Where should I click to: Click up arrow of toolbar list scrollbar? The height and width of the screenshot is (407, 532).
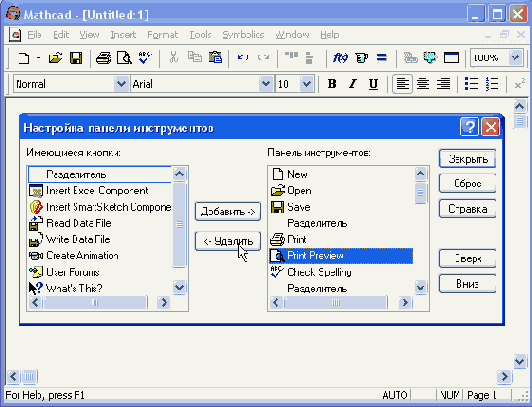click(420, 174)
